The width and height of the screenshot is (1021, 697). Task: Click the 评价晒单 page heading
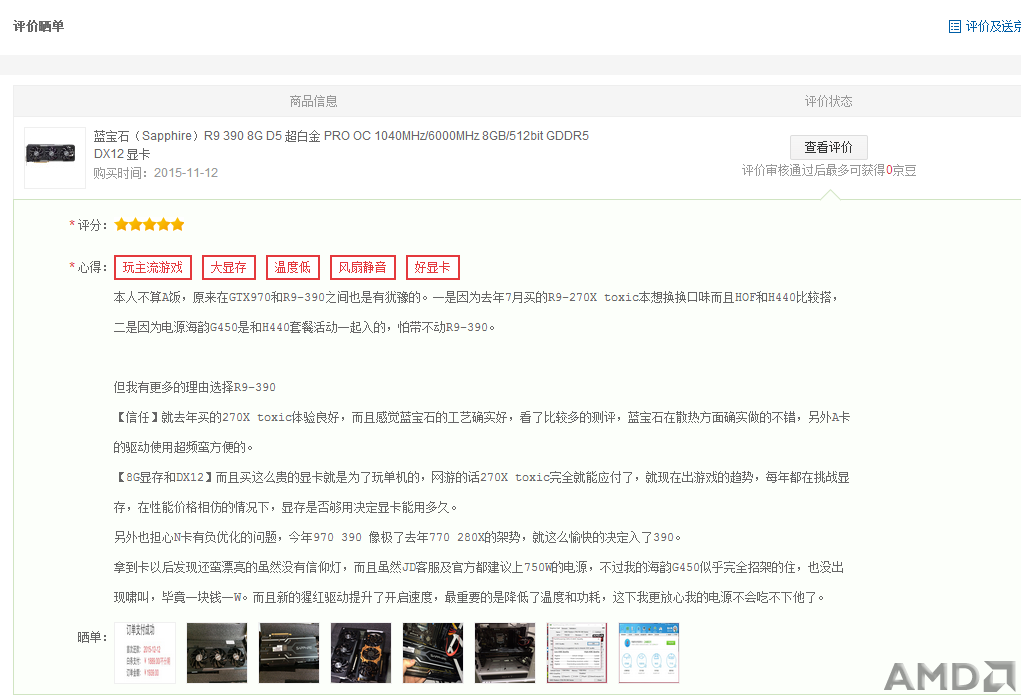pos(38,26)
